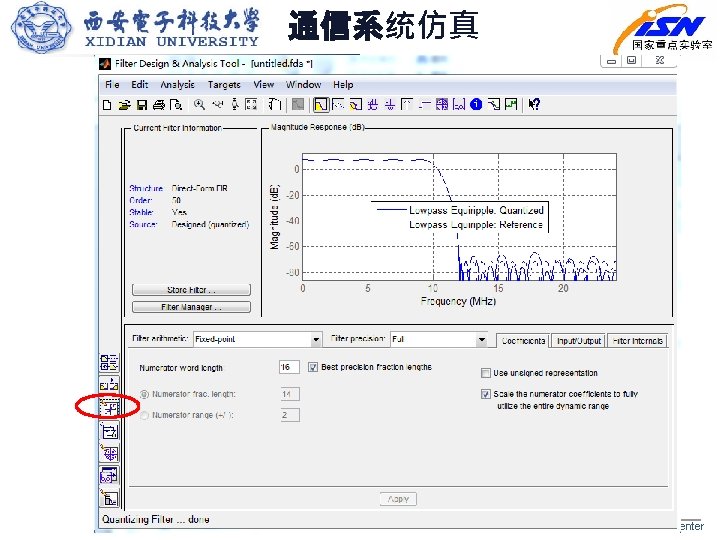Open the Window menu
The image size is (720, 540).
pos(304,84)
